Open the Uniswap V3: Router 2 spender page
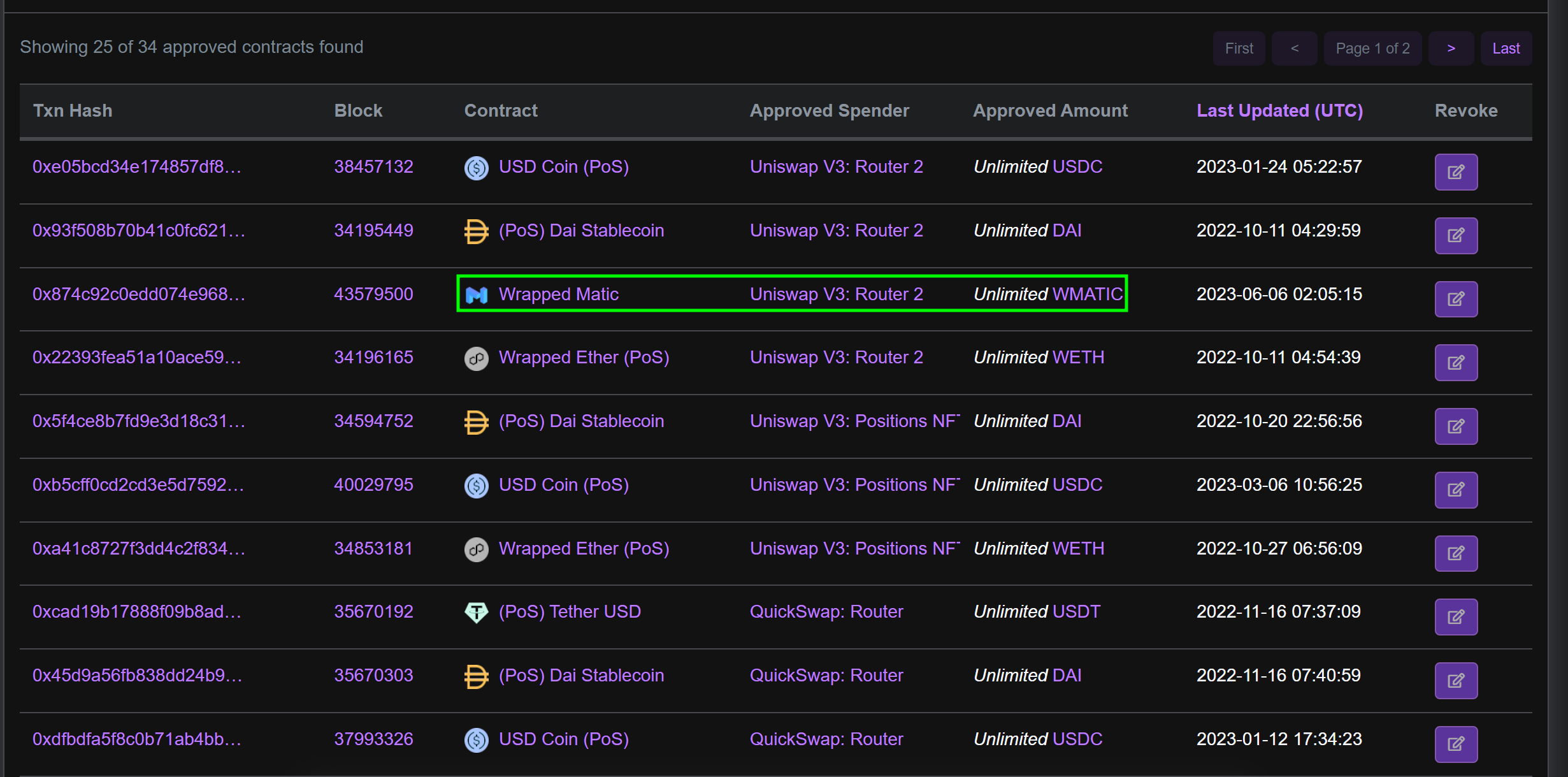The width and height of the screenshot is (1568, 777). (x=836, y=167)
